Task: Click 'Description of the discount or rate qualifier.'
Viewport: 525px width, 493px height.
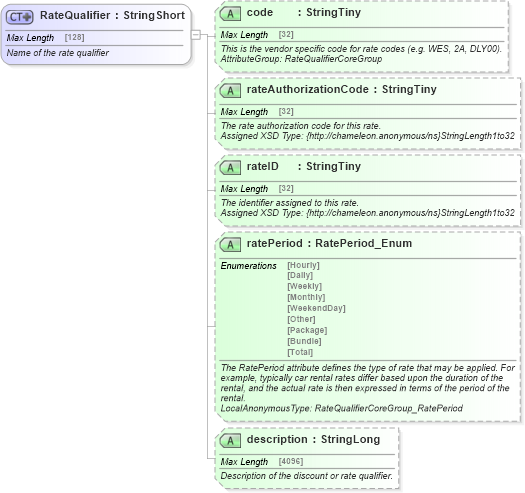Action: click(307, 476)
